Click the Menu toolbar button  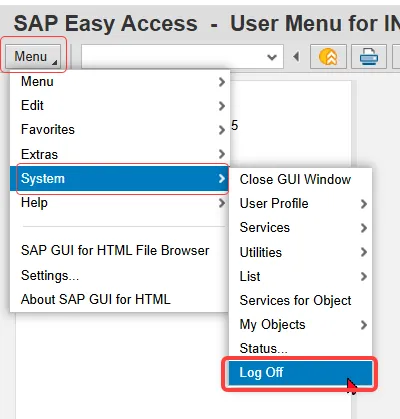point(33,56)
